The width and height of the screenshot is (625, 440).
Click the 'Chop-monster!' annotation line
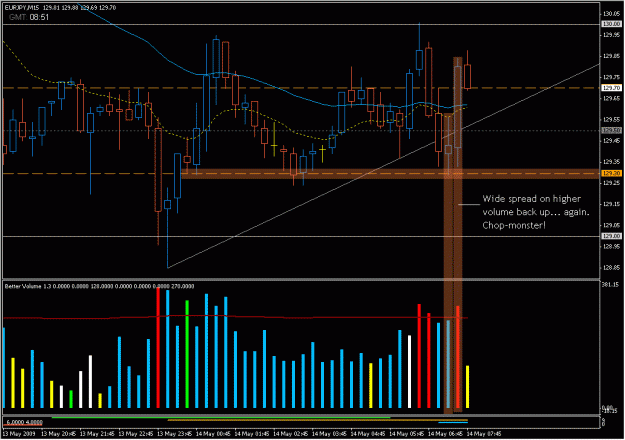tap(514, 225)
